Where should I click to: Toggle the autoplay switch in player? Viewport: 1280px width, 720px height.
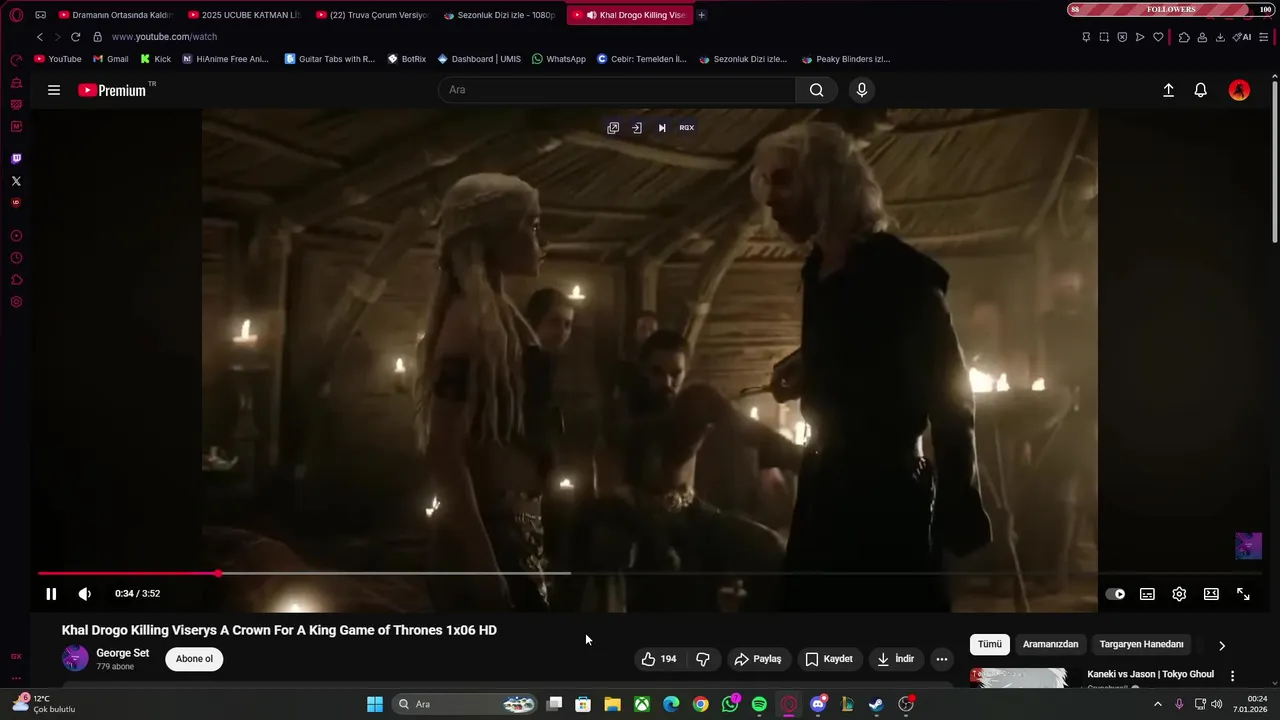tap(1115, 594)
